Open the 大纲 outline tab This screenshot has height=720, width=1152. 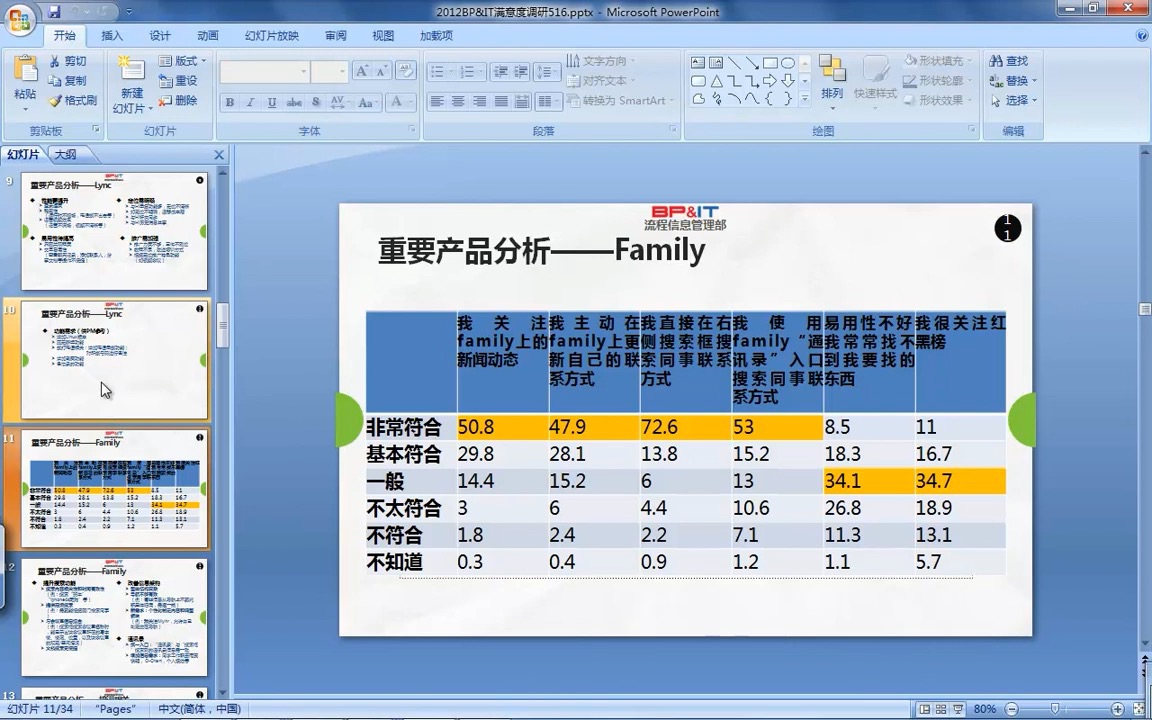coord(64,154)
